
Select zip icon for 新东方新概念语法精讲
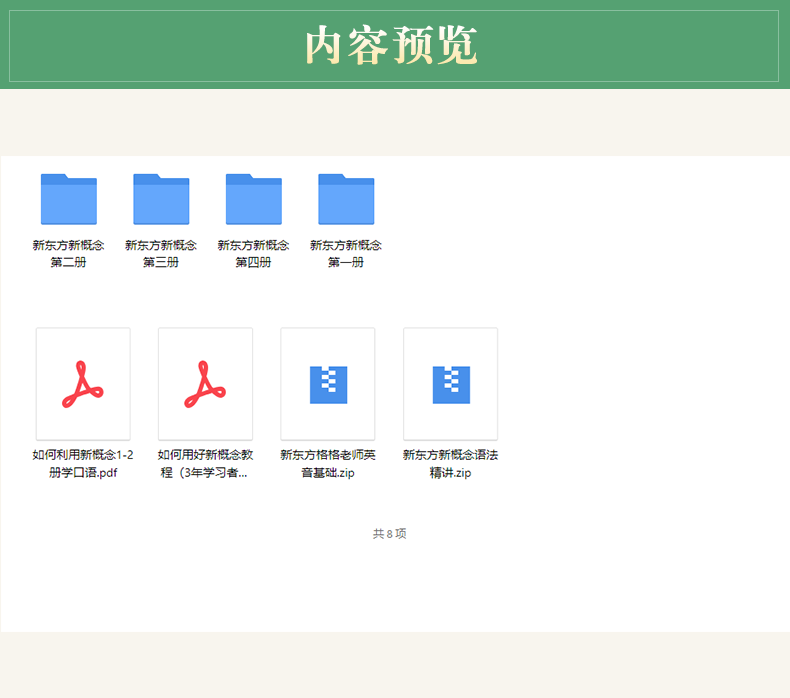[450, 384]
